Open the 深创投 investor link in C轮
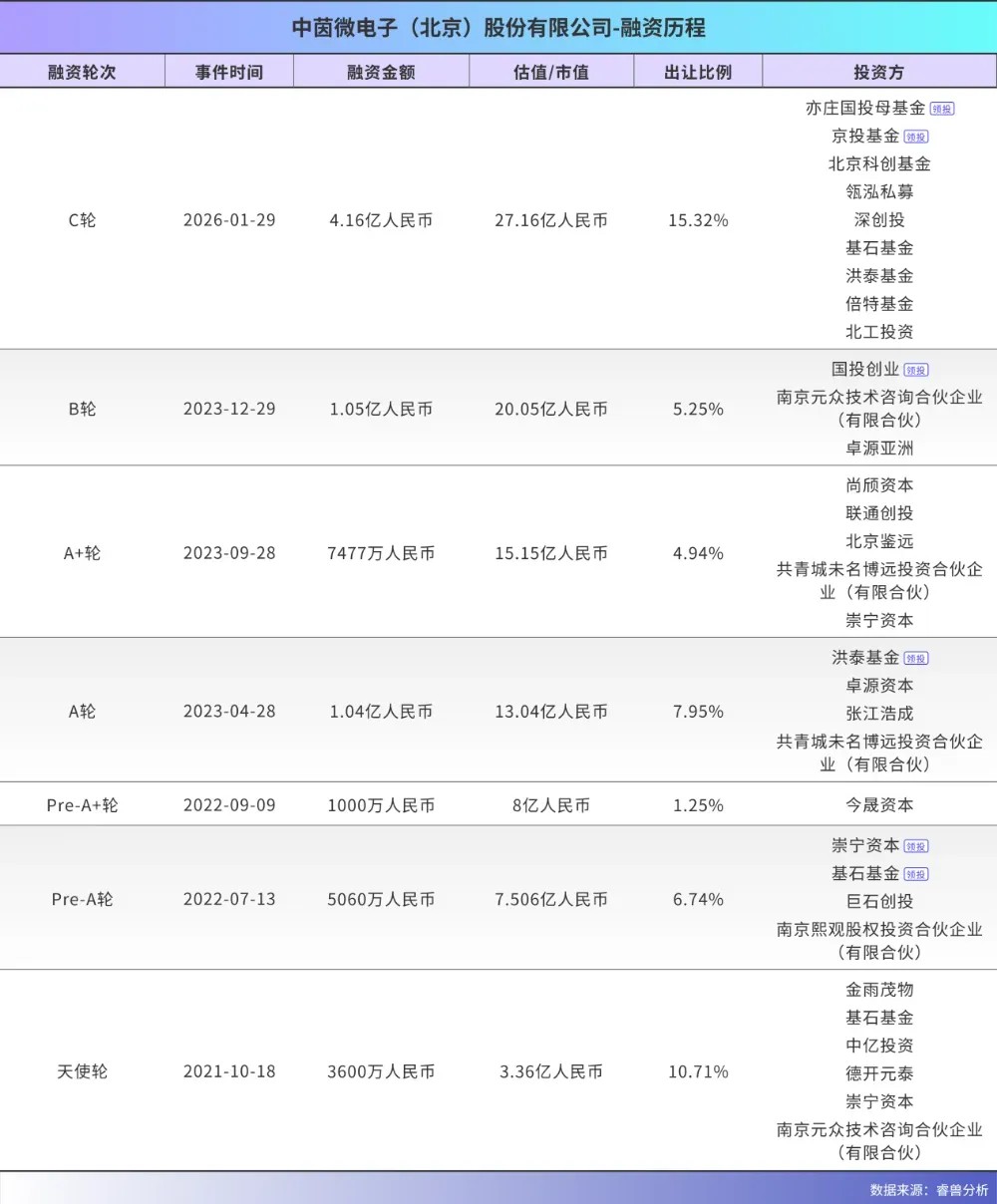The height and width of the screenshot is (1204, 997). point(879,219)
